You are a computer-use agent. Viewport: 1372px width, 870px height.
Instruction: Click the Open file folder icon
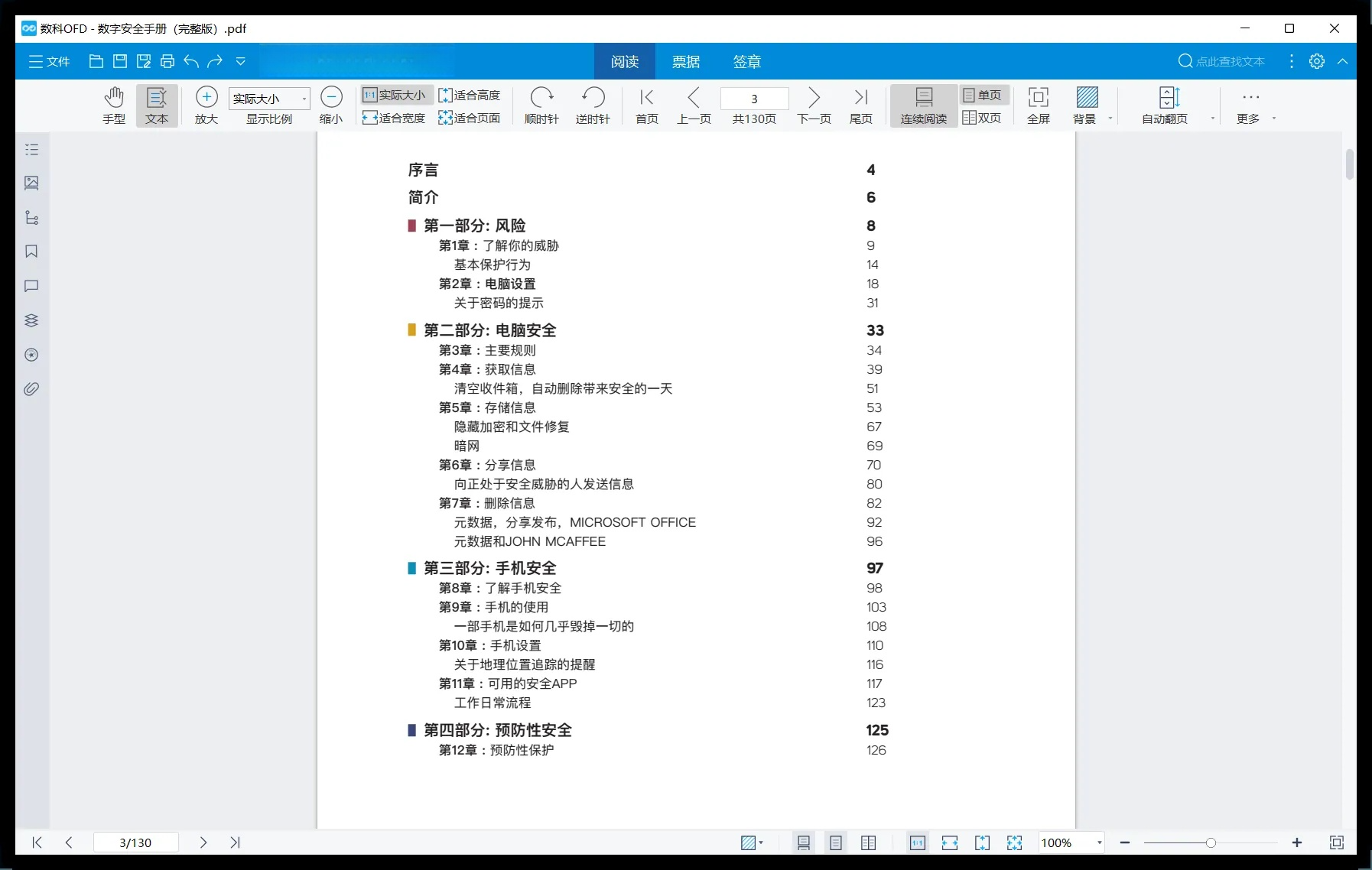pos(96,62)
